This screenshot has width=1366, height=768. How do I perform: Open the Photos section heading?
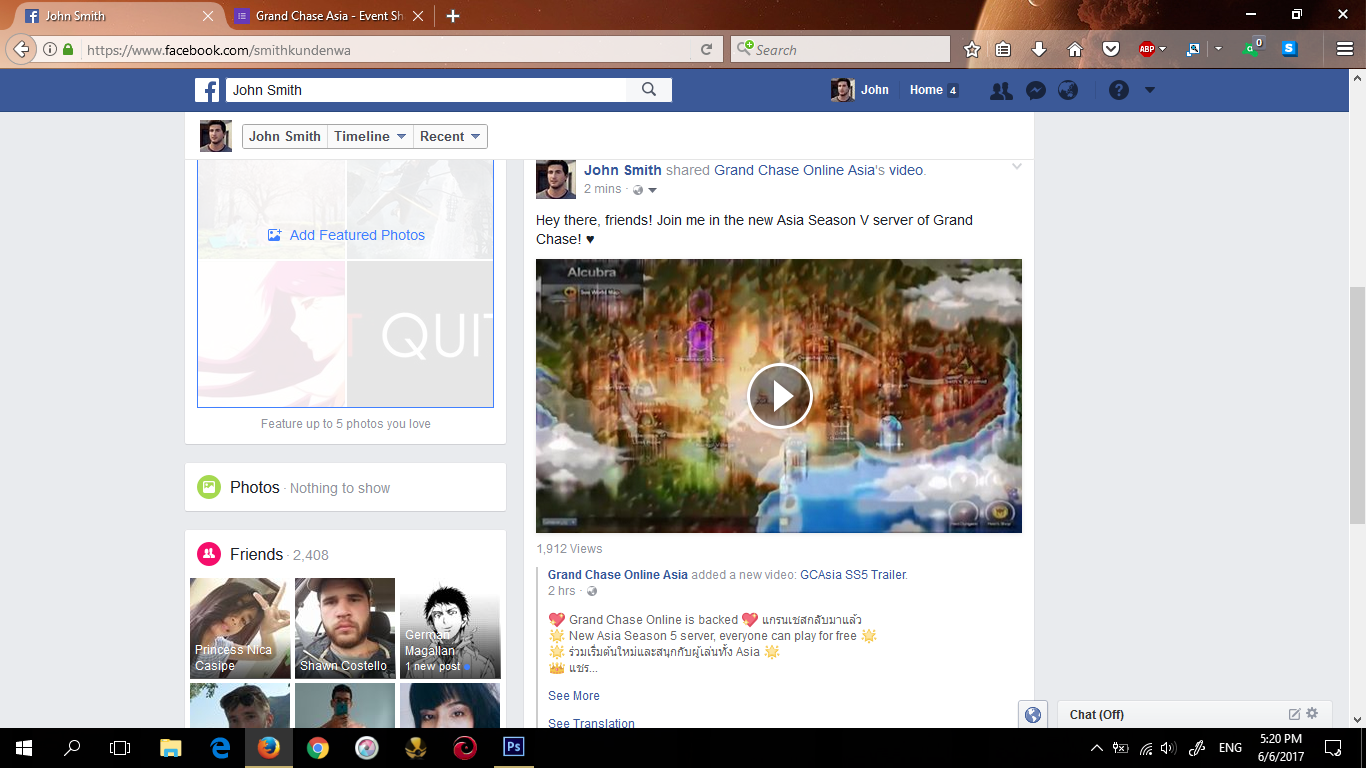tap(255, 487)
